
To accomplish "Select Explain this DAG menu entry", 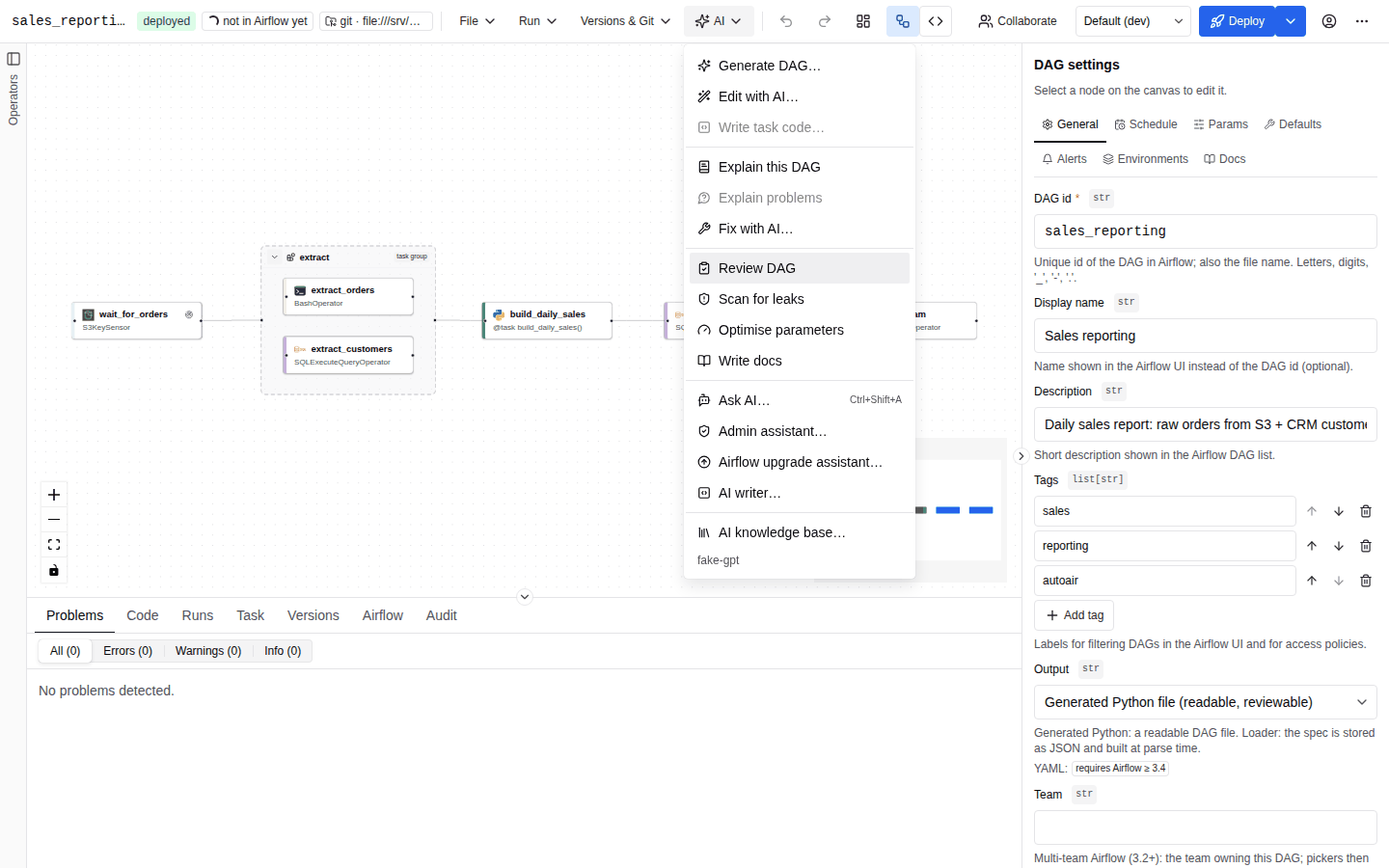I will [800, 167].
